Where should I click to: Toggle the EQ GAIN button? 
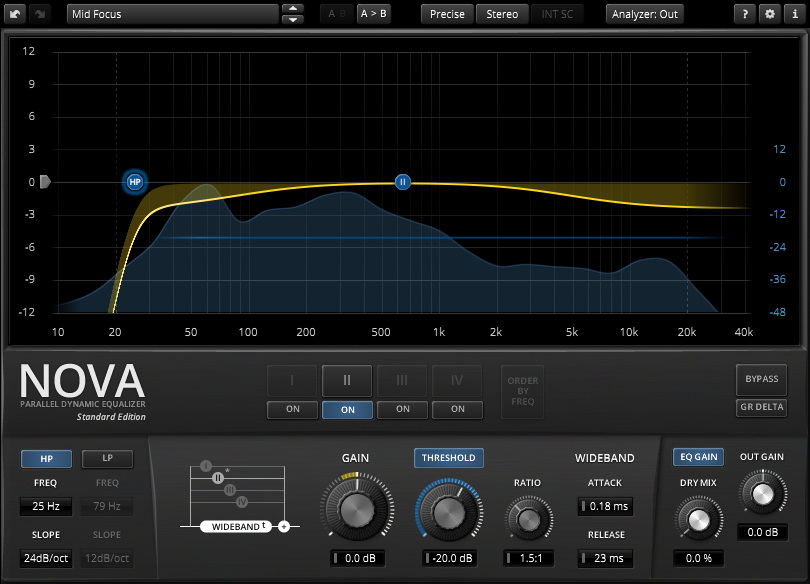point(698,457)
